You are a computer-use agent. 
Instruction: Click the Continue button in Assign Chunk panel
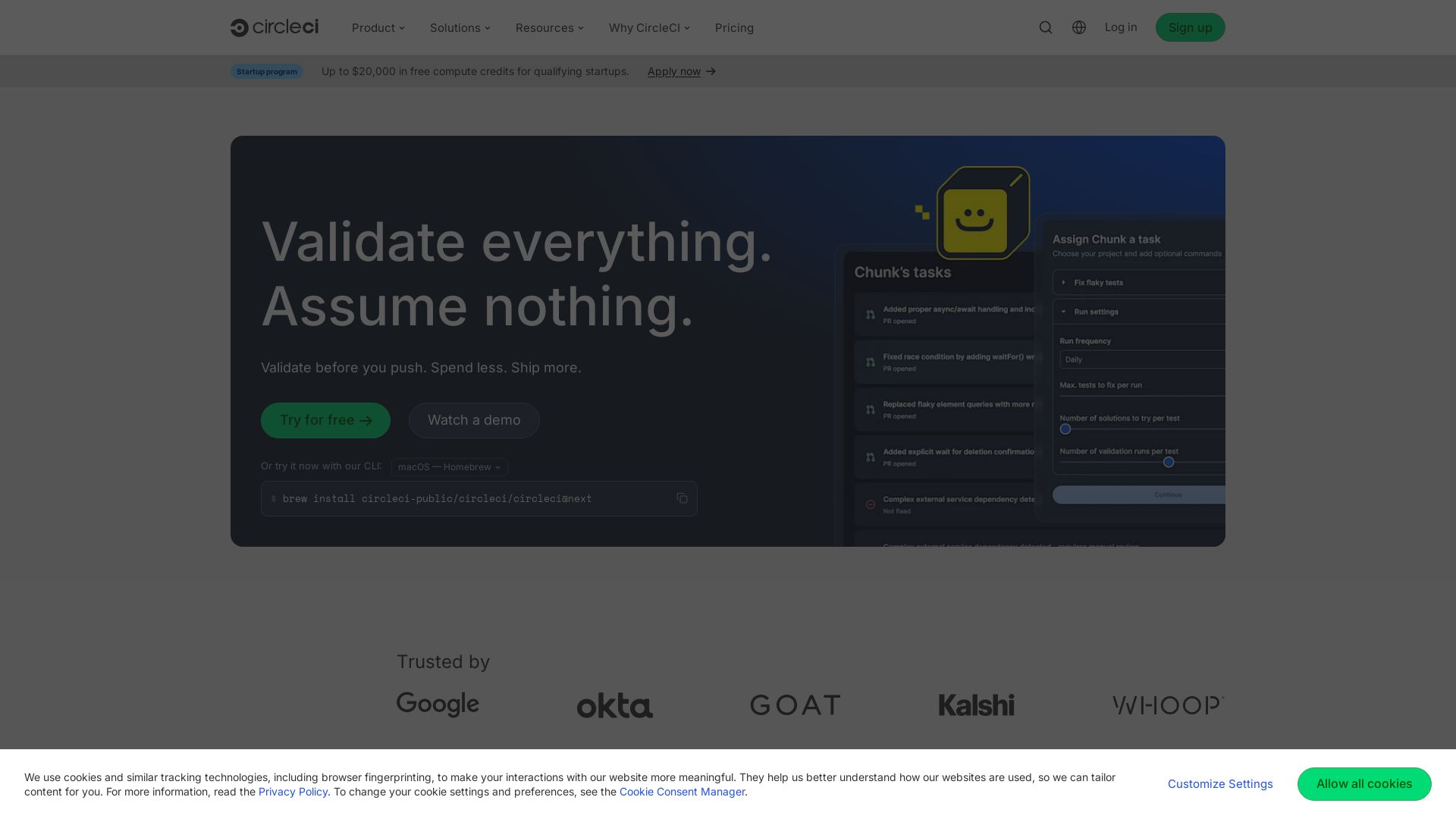[1139, 494]
